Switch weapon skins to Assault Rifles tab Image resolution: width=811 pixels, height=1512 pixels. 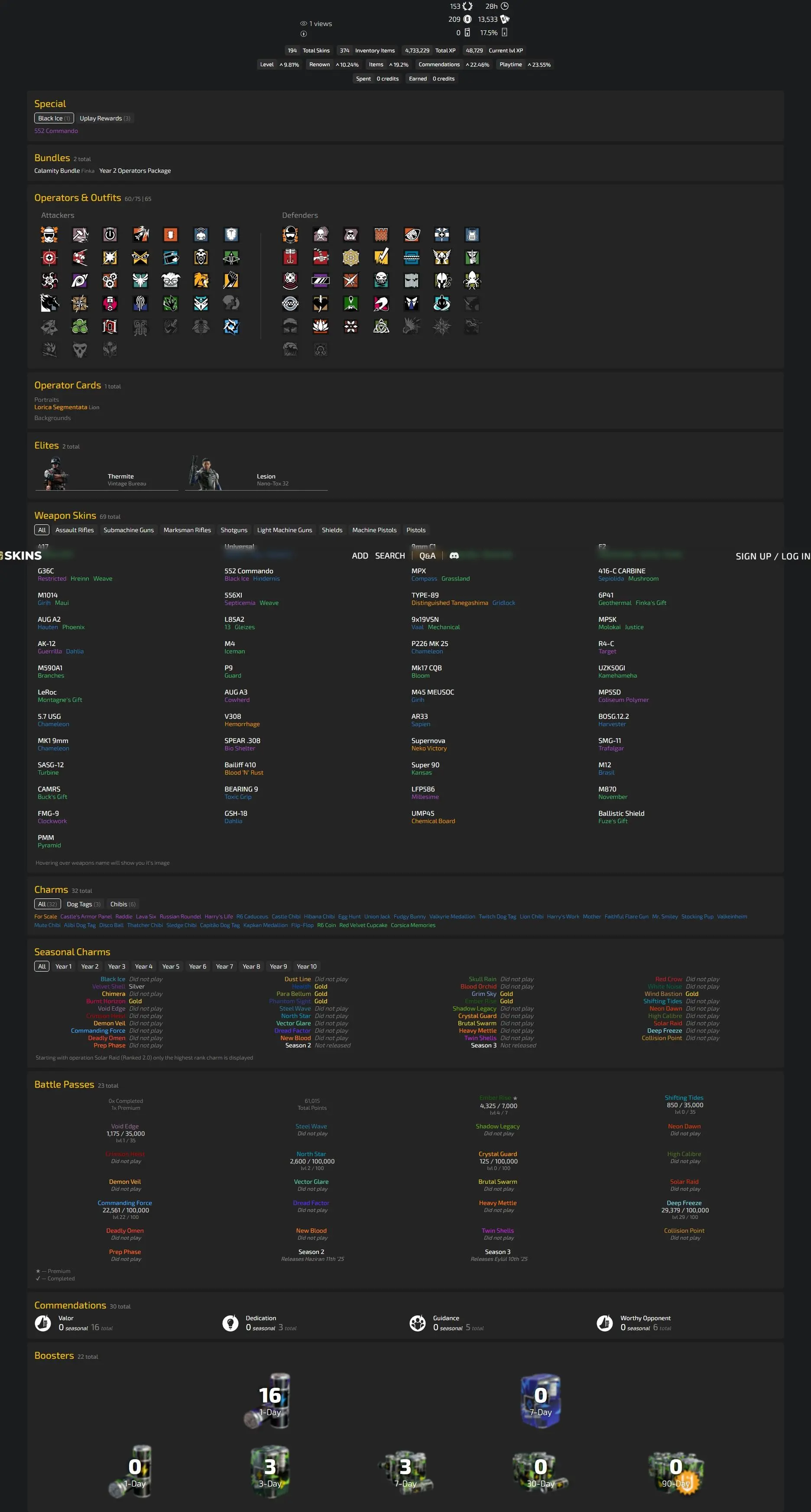coord(75,530)
